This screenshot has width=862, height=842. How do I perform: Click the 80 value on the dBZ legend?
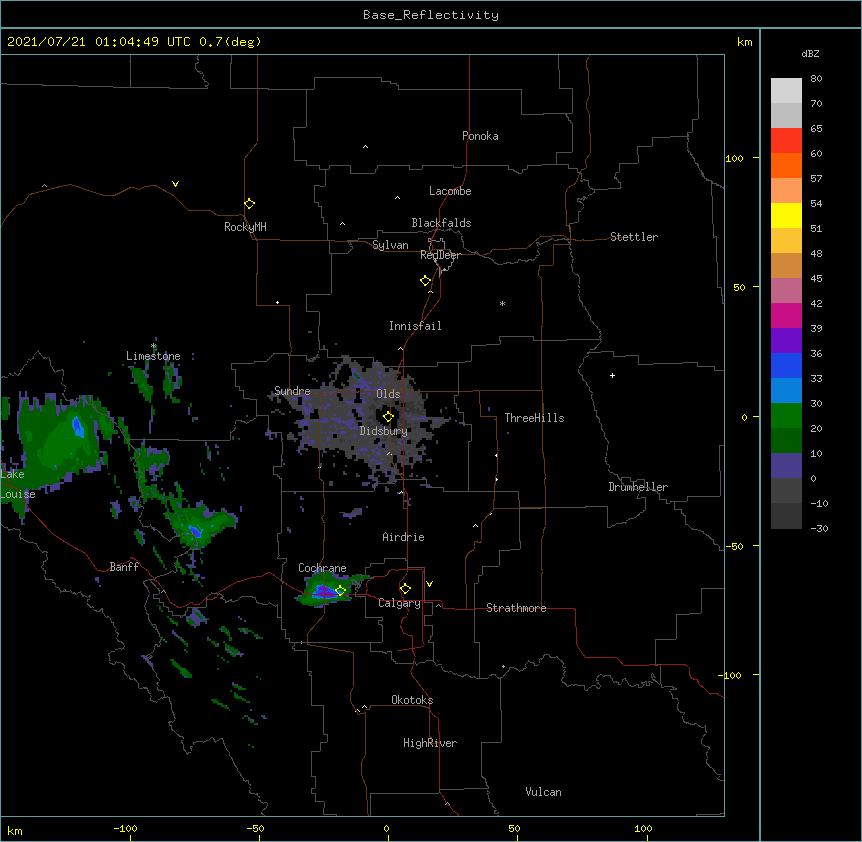[x=816, y=79]
